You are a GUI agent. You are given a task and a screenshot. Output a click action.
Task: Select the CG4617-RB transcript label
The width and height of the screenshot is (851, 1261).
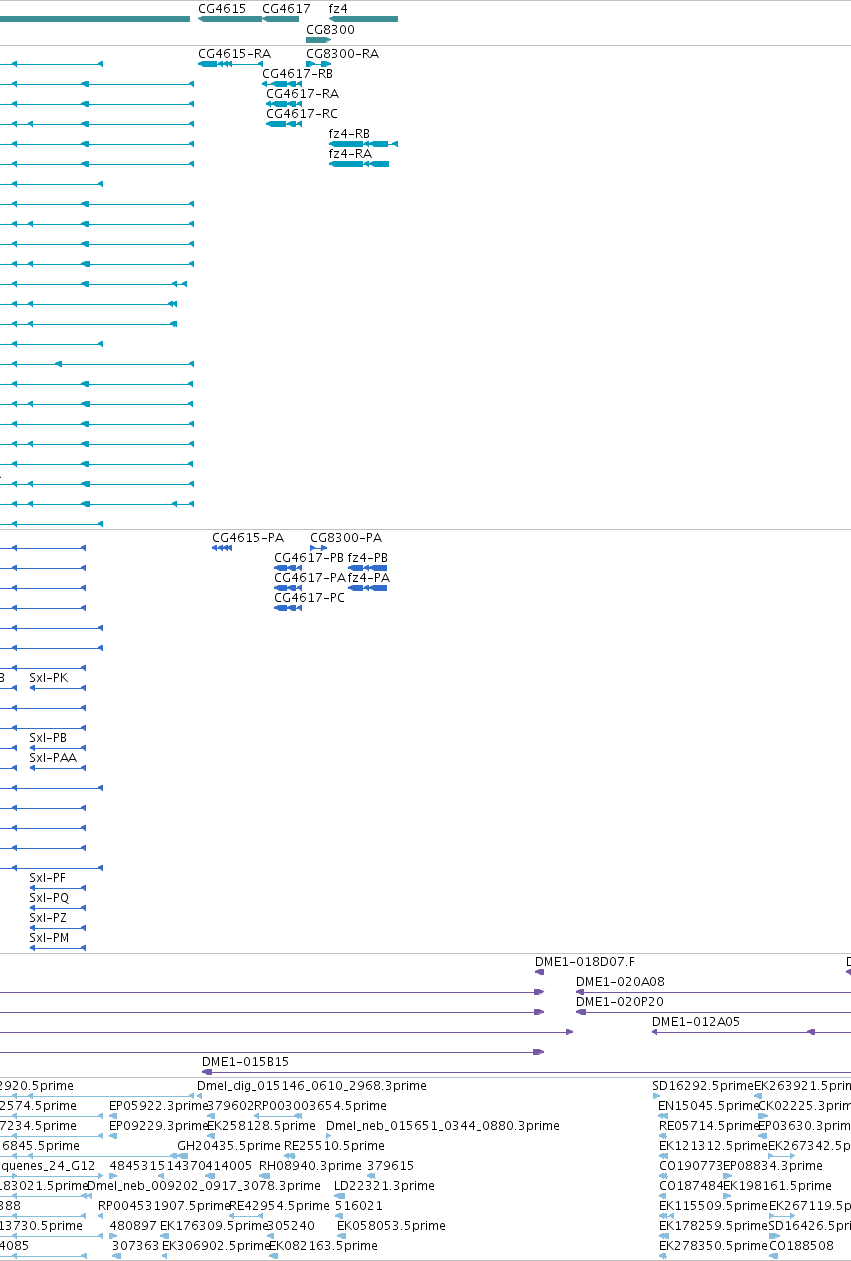coord(297,74)
